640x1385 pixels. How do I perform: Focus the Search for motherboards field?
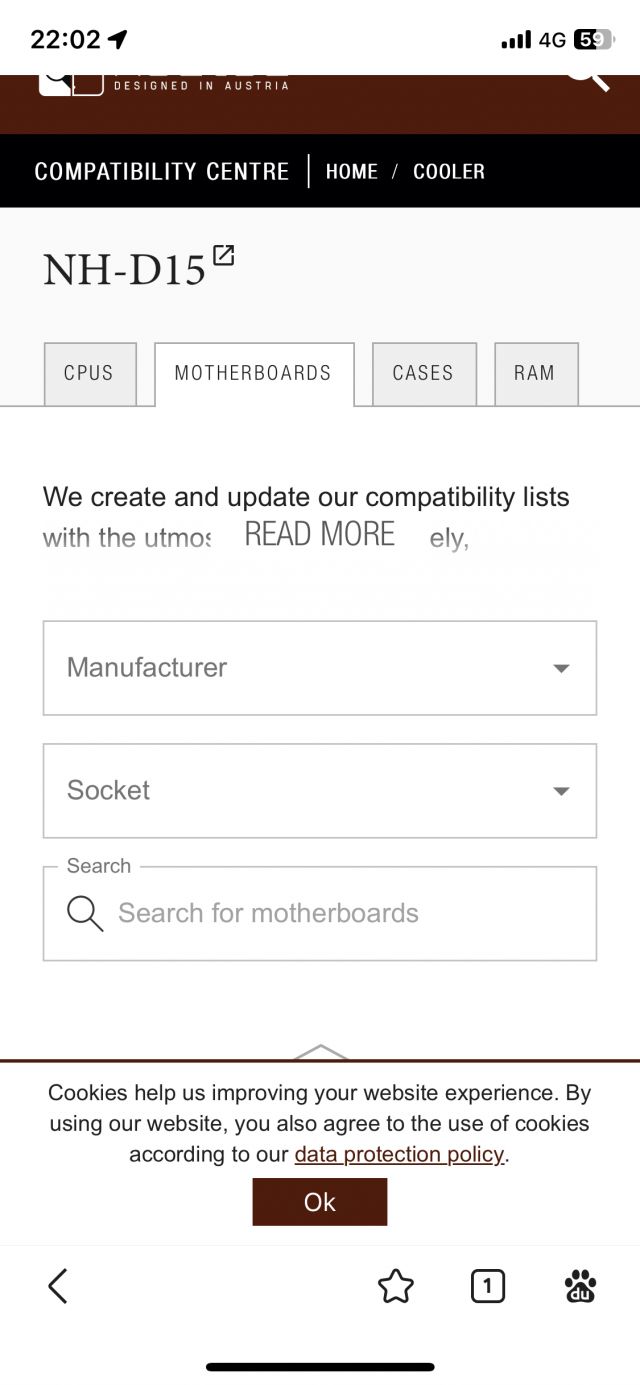pyautogui.click(x=340, y=913)
